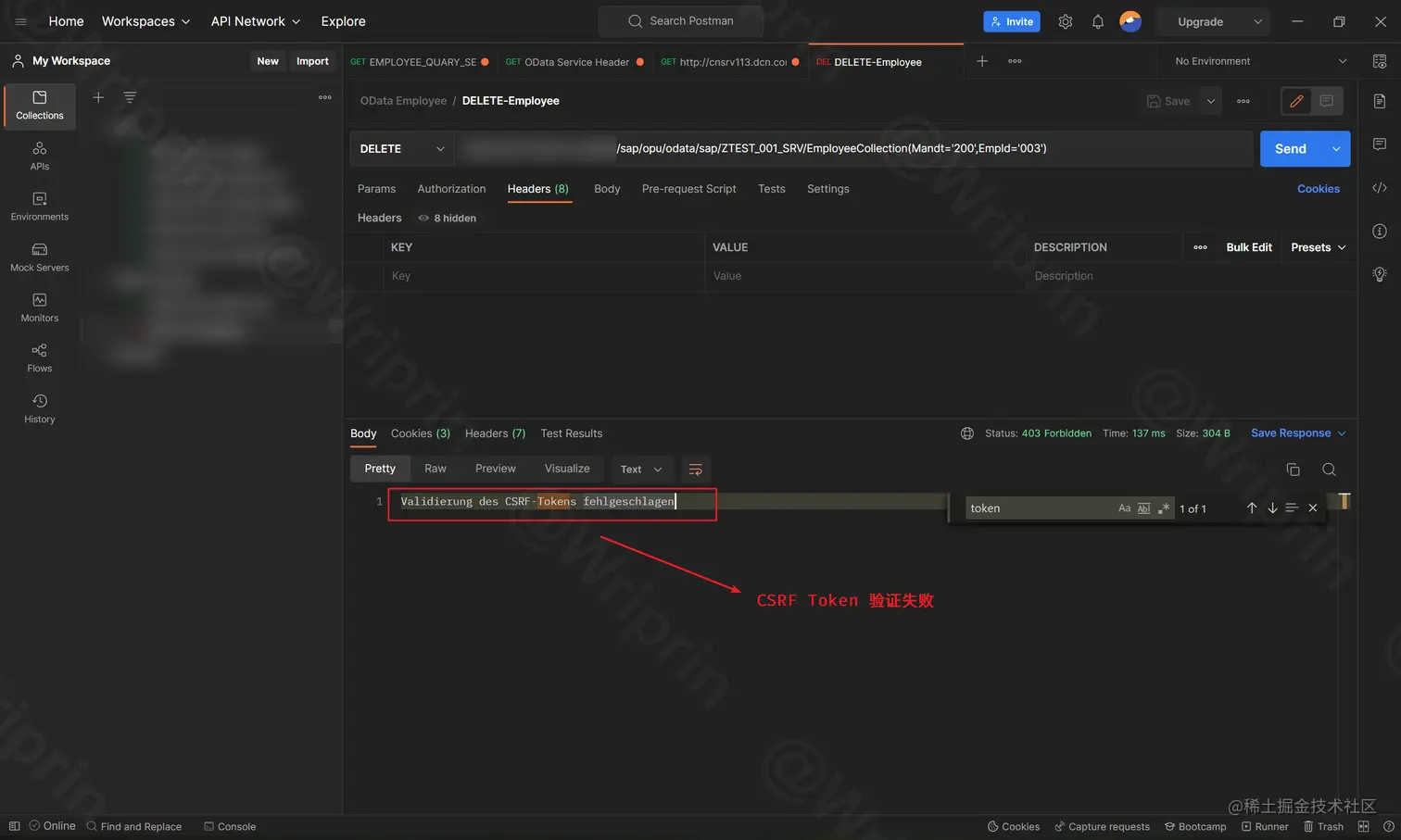Open the Save Response dropdown
This screenshot has height=840, width=1401.
(x=1298, y=433)
